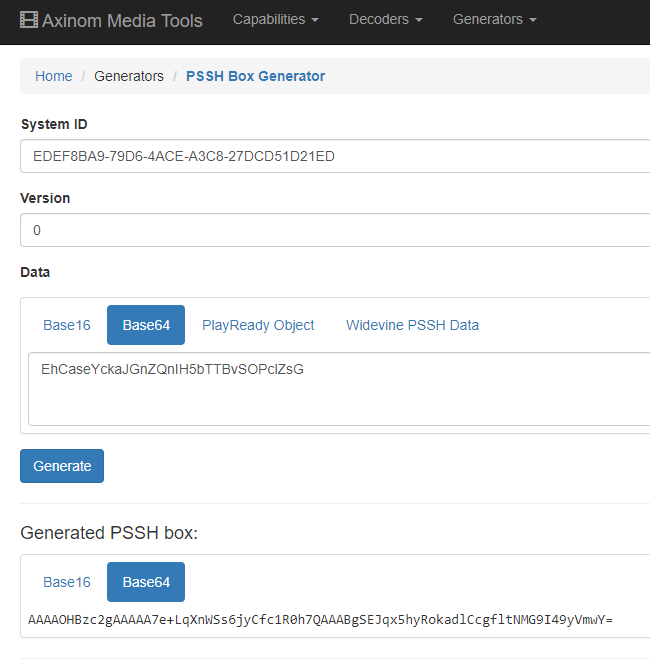This screenshot has height=661, width=650.
Task: Select the Base64 Data tab
Action: pos(146,325)
